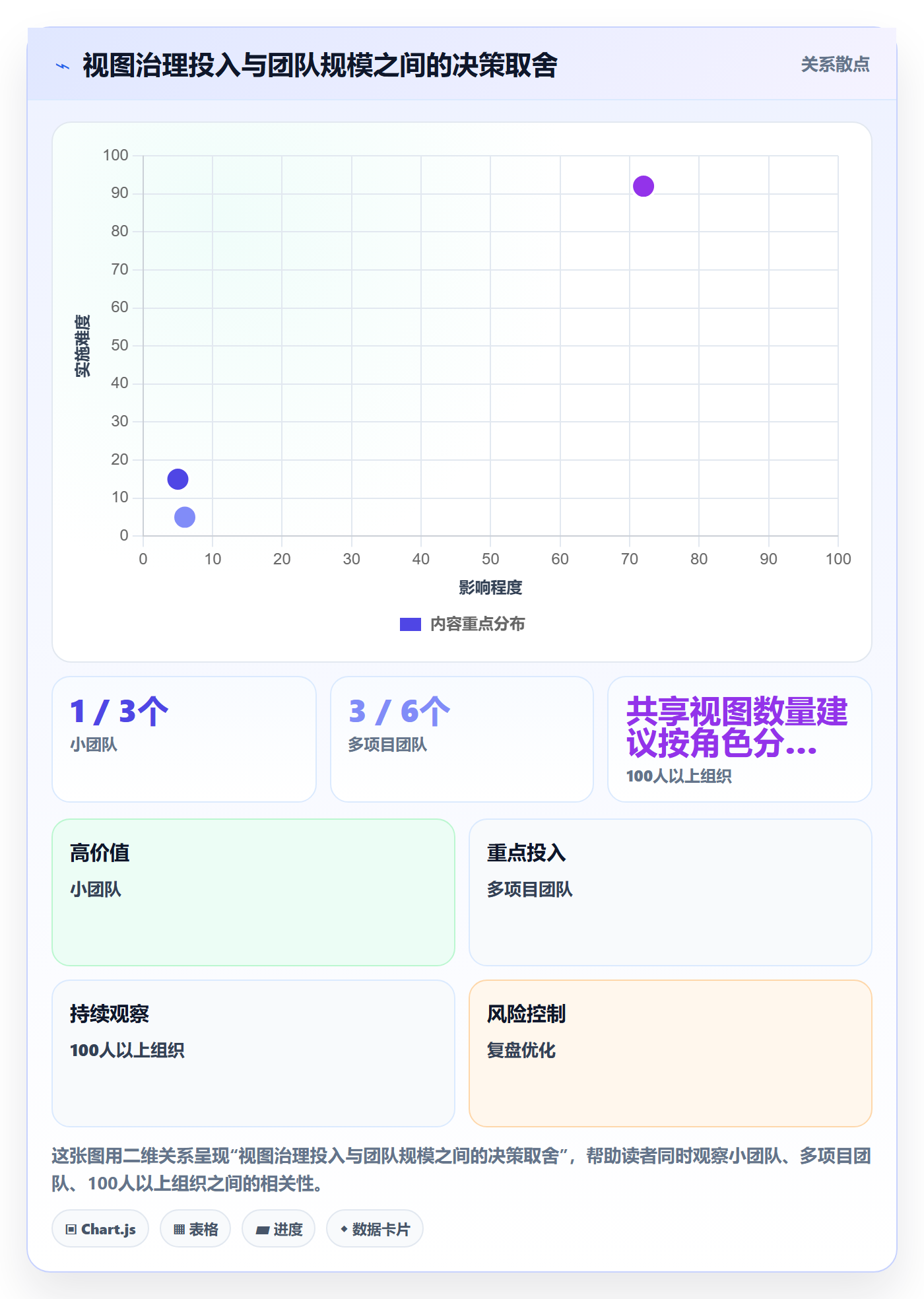Viewport: 924px width, 1299px height.
Task: Toggle the 内容重点分布 legend color box
Action: [410, 624]
